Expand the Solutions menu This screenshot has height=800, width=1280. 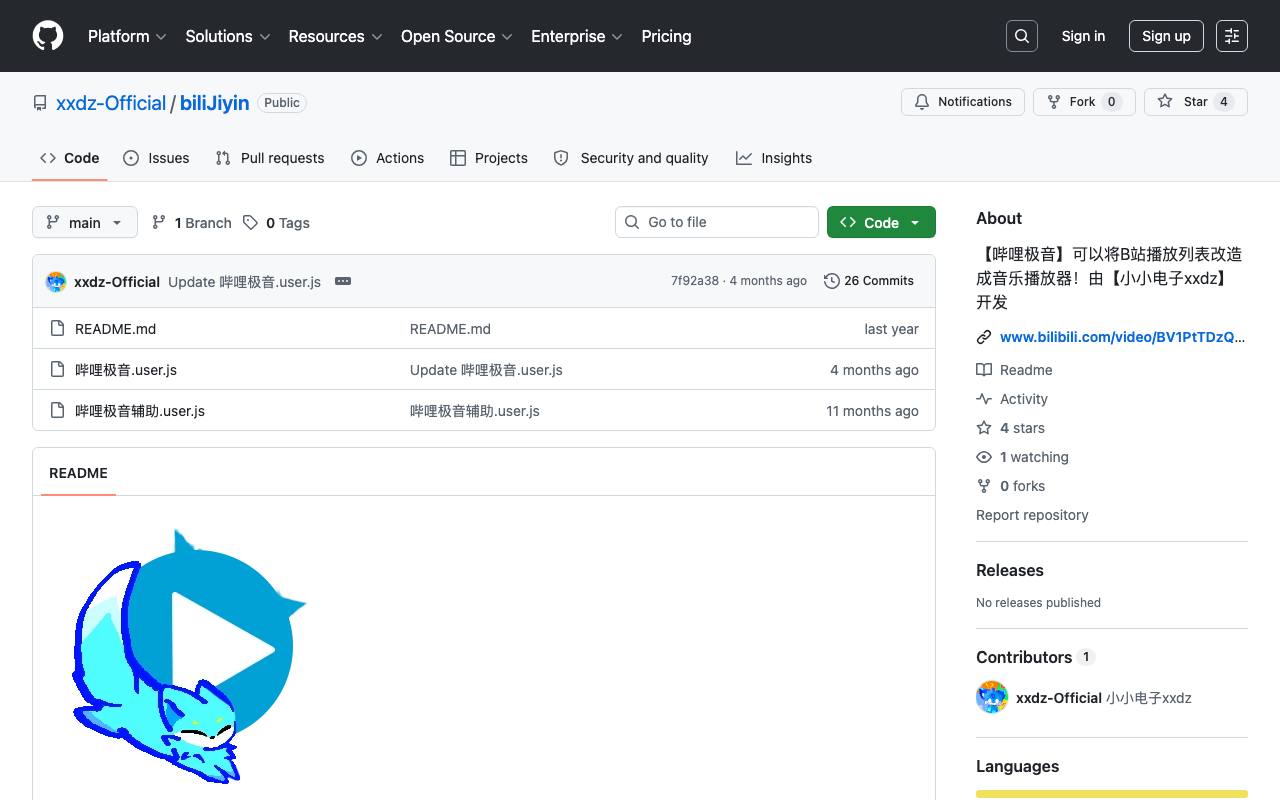point(228,36)
